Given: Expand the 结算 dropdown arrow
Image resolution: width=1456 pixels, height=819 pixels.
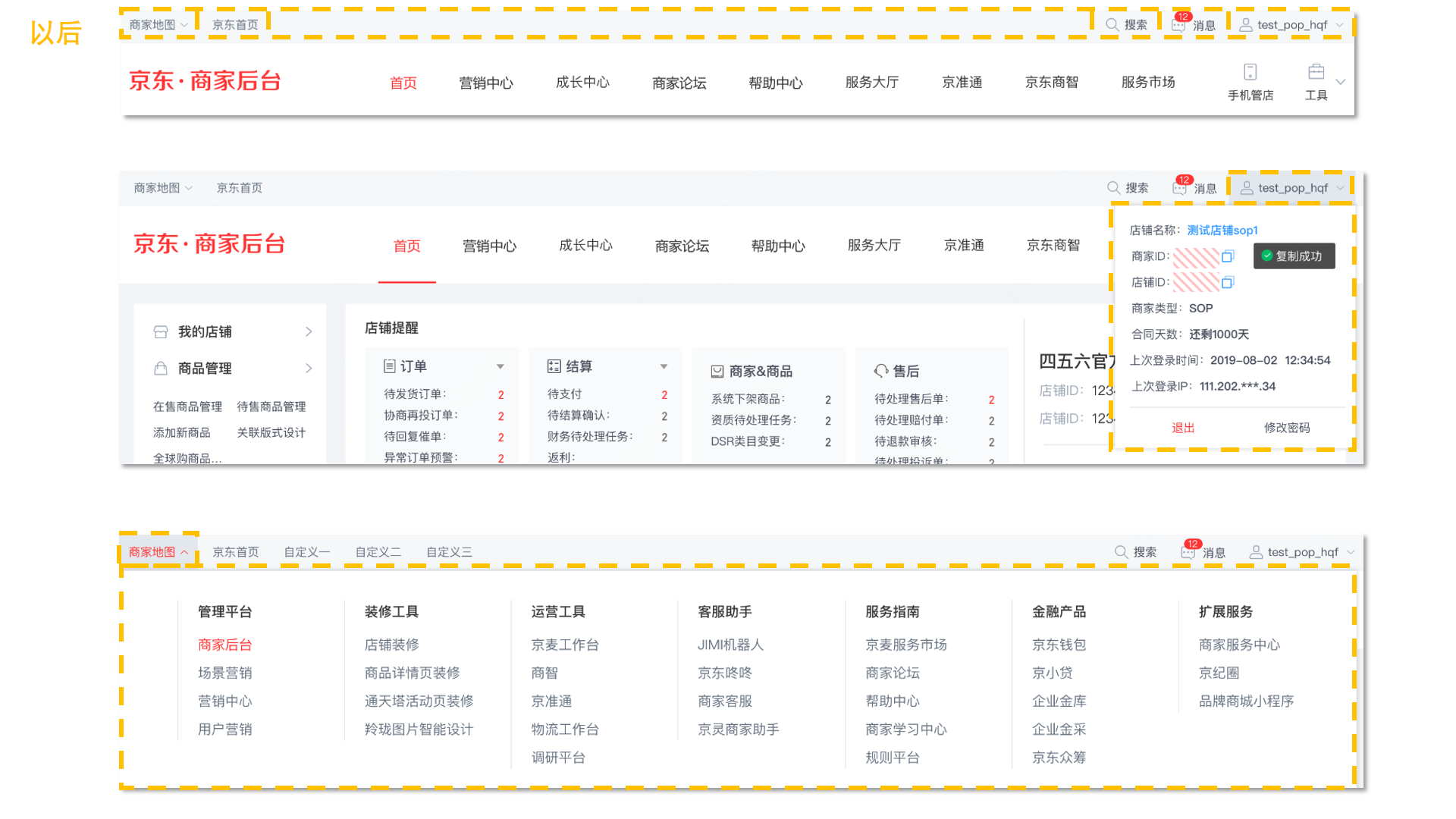Looking at the screenshot, I should click(x=664, y=366).
